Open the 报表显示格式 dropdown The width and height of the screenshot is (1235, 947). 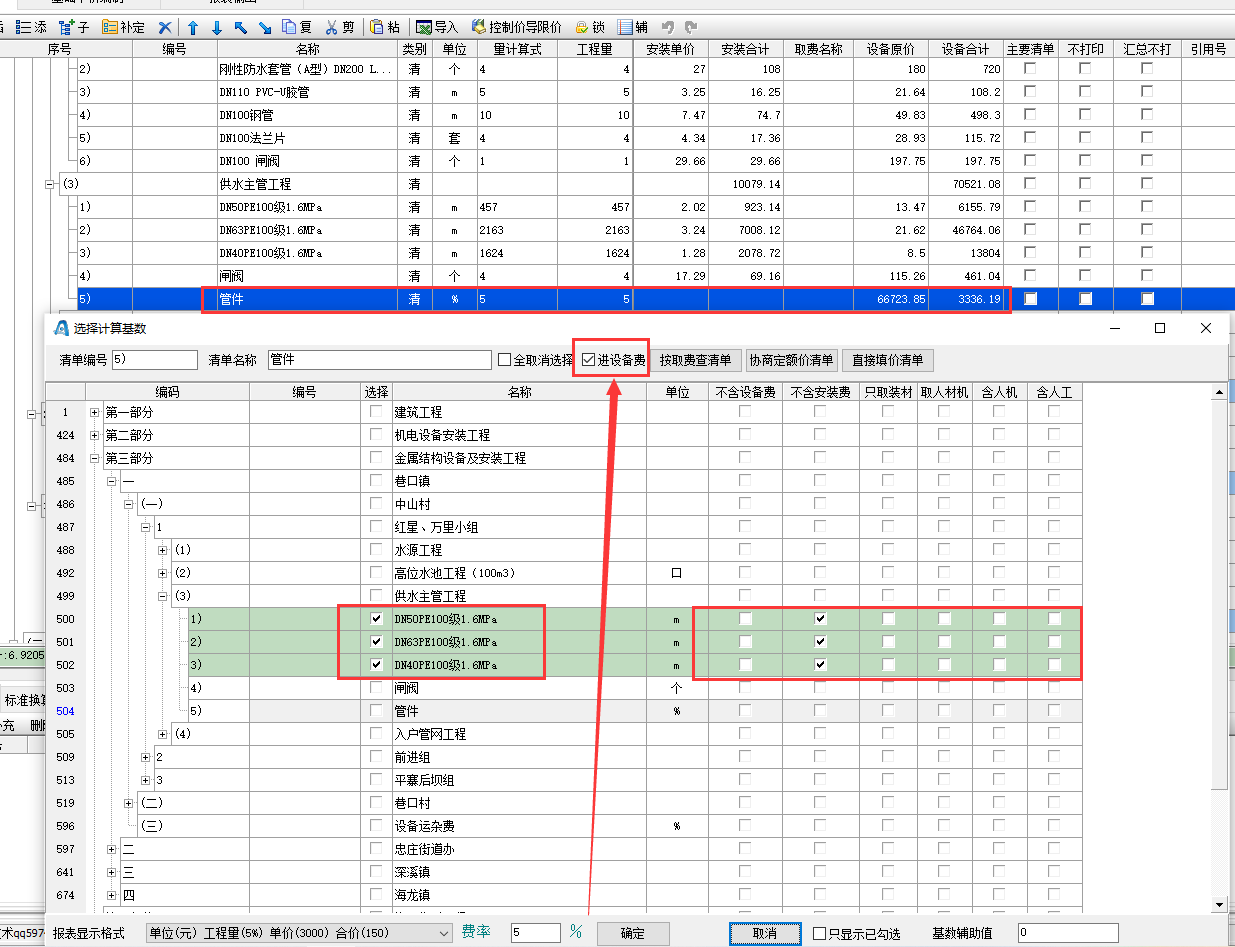tap(444, 933)
